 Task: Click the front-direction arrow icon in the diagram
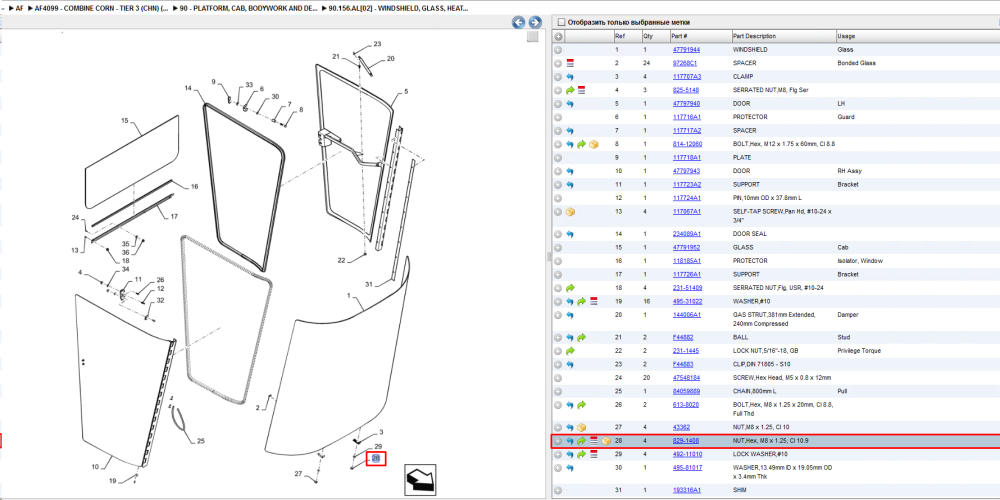pyautogui.click(x=420, y=480)
